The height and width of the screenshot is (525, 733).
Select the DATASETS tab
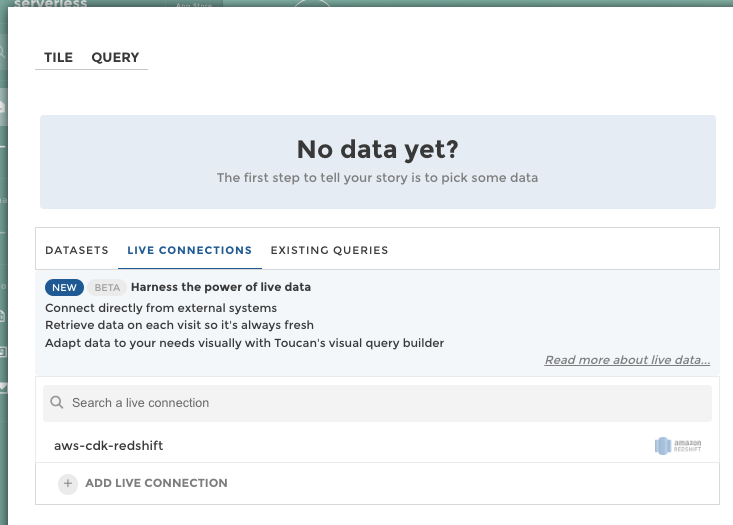(x=77, y=250)
